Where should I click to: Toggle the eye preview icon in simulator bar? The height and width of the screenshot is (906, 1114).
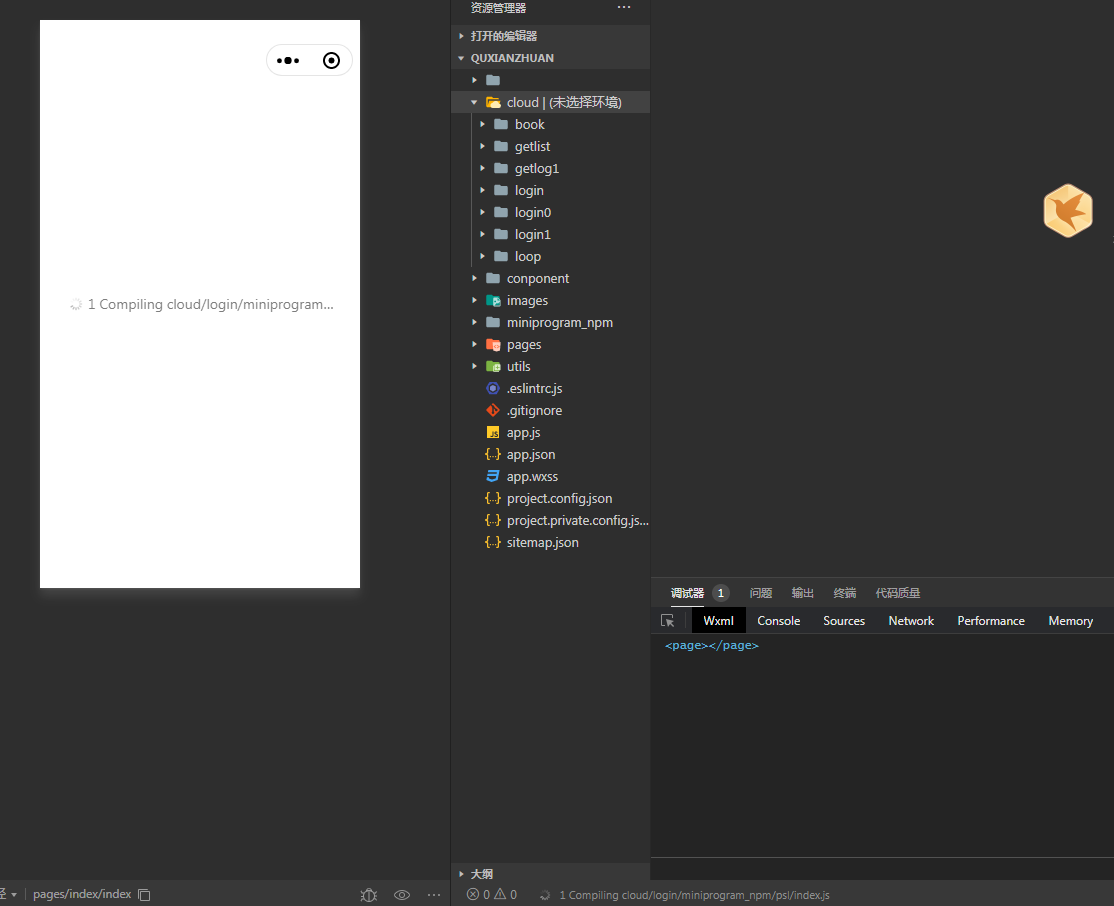pyautogui.click(x=402, y=895)
